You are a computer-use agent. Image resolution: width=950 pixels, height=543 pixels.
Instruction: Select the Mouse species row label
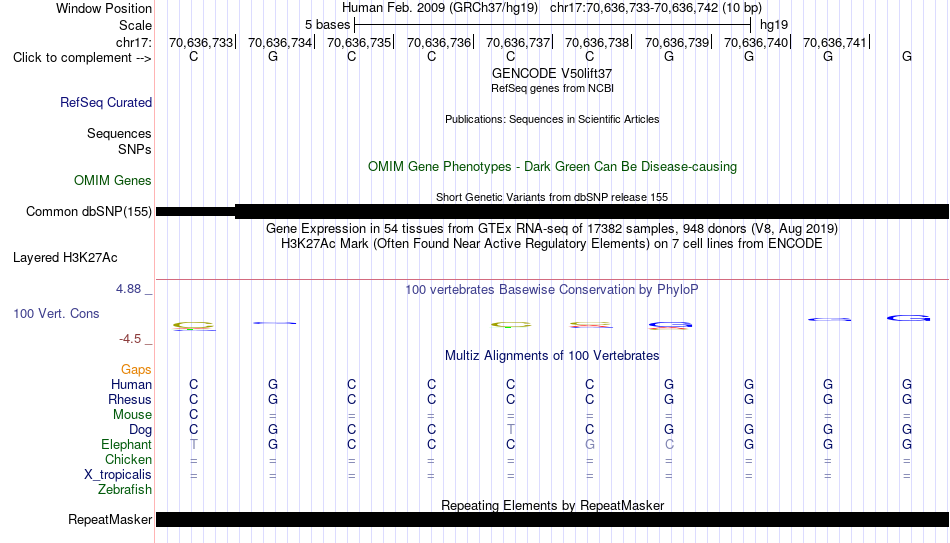point(133,415)
